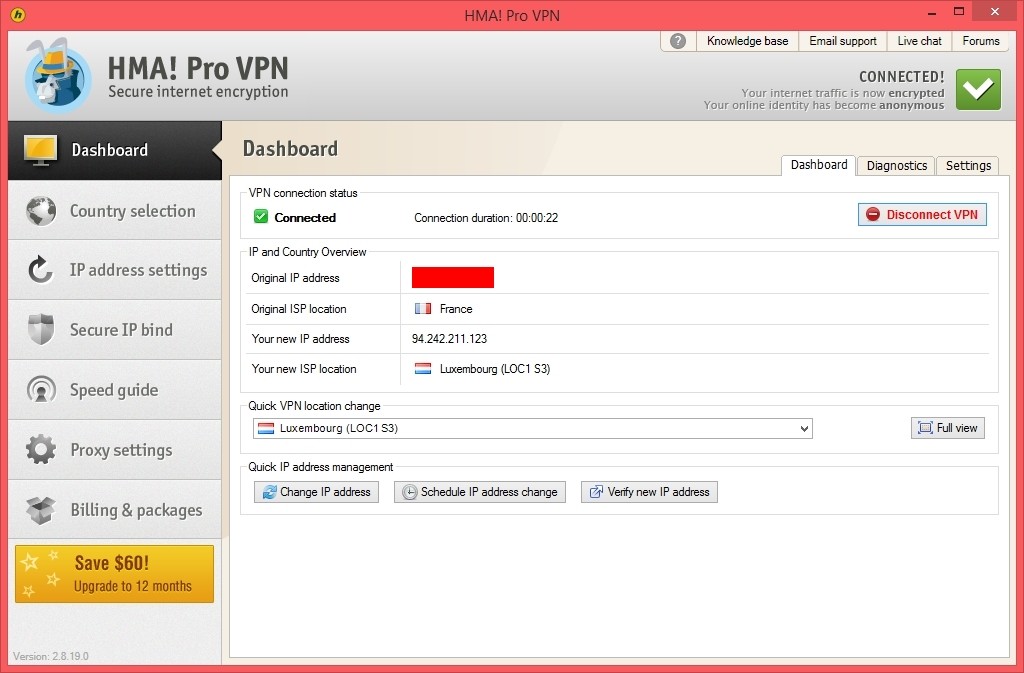Click the Disconnect VPN button
The width and height of the screenshot is (1024, 673).
coord(922,215)
